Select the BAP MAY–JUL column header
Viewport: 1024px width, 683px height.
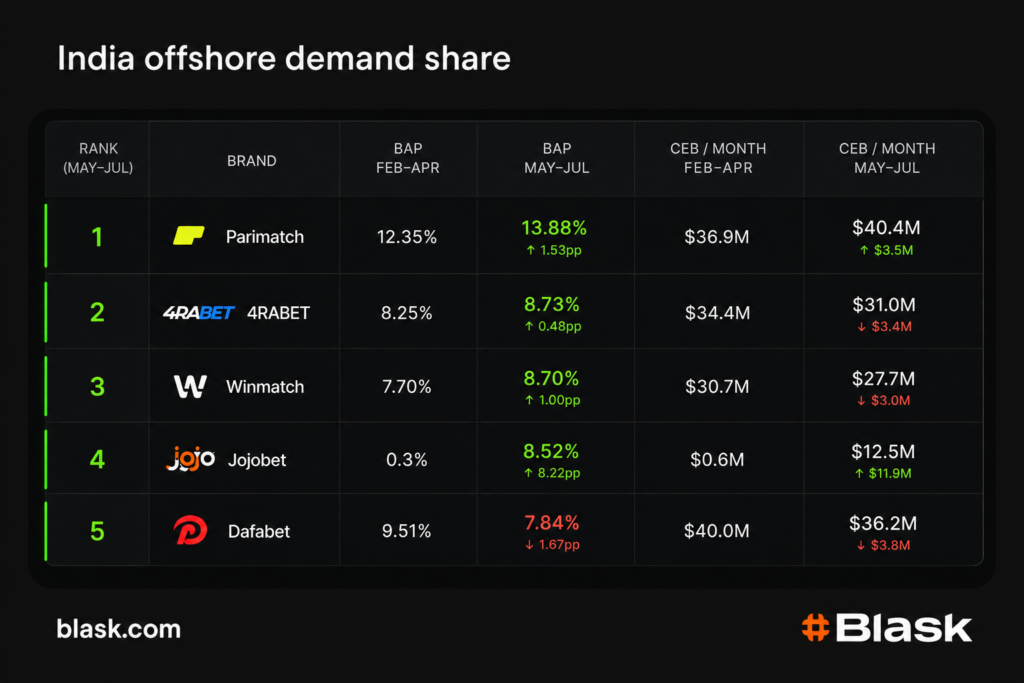tap(556, 158)
